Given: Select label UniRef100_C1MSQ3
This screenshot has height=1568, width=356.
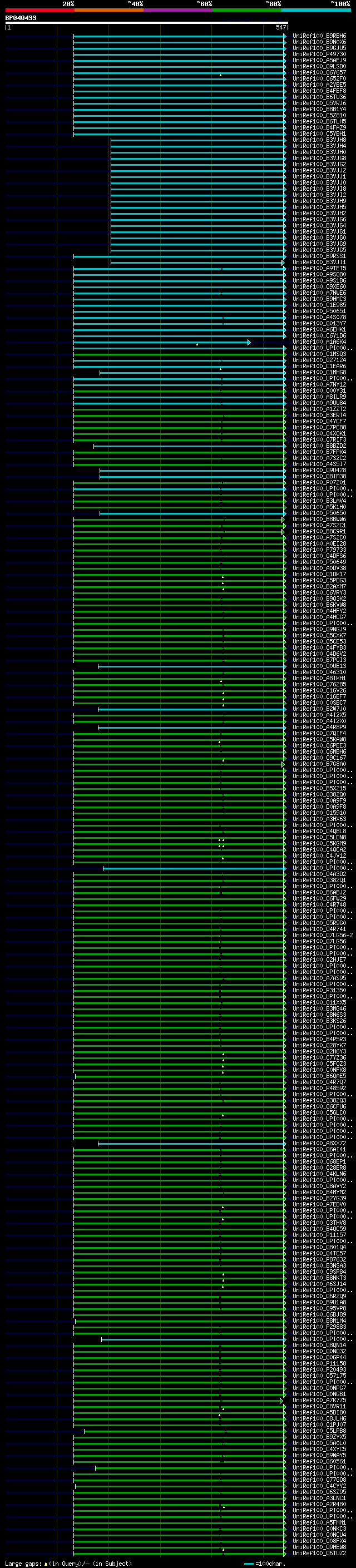Looking at the screenshot, I should click(x=319, y=354).
